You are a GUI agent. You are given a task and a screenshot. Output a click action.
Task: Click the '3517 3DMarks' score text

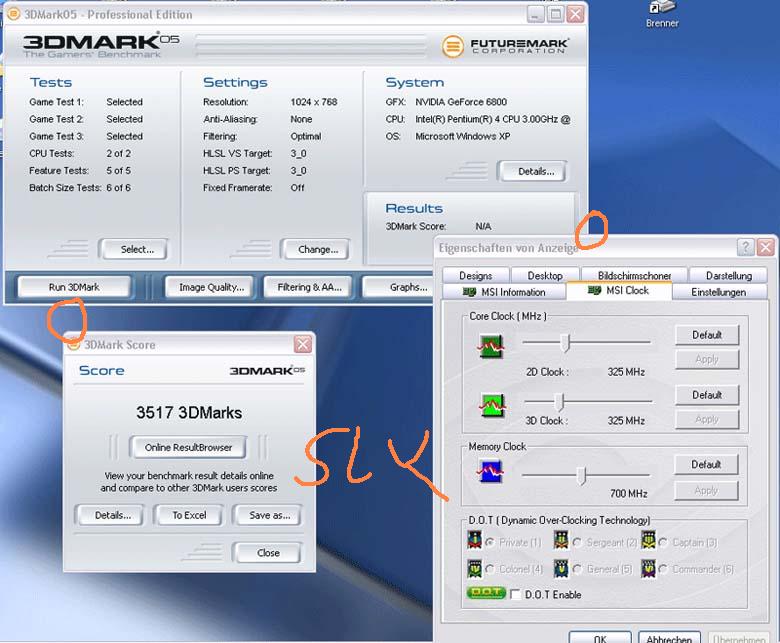coord(189,413)
